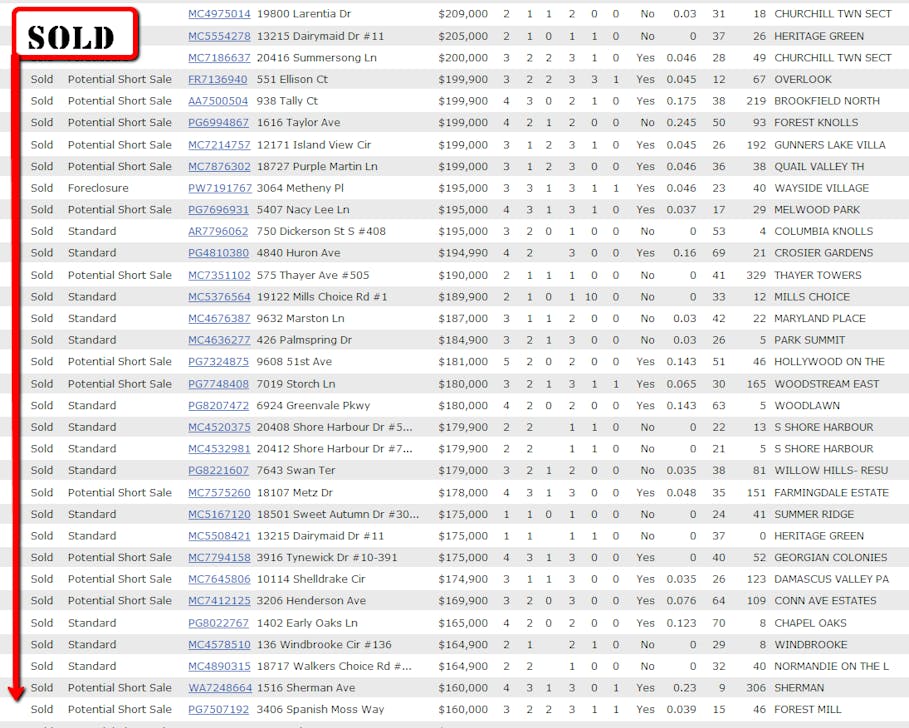Click MLS link PG4810380
This screenshot has width=909, height=728.
pyautogui.click(x=218, y=253)
